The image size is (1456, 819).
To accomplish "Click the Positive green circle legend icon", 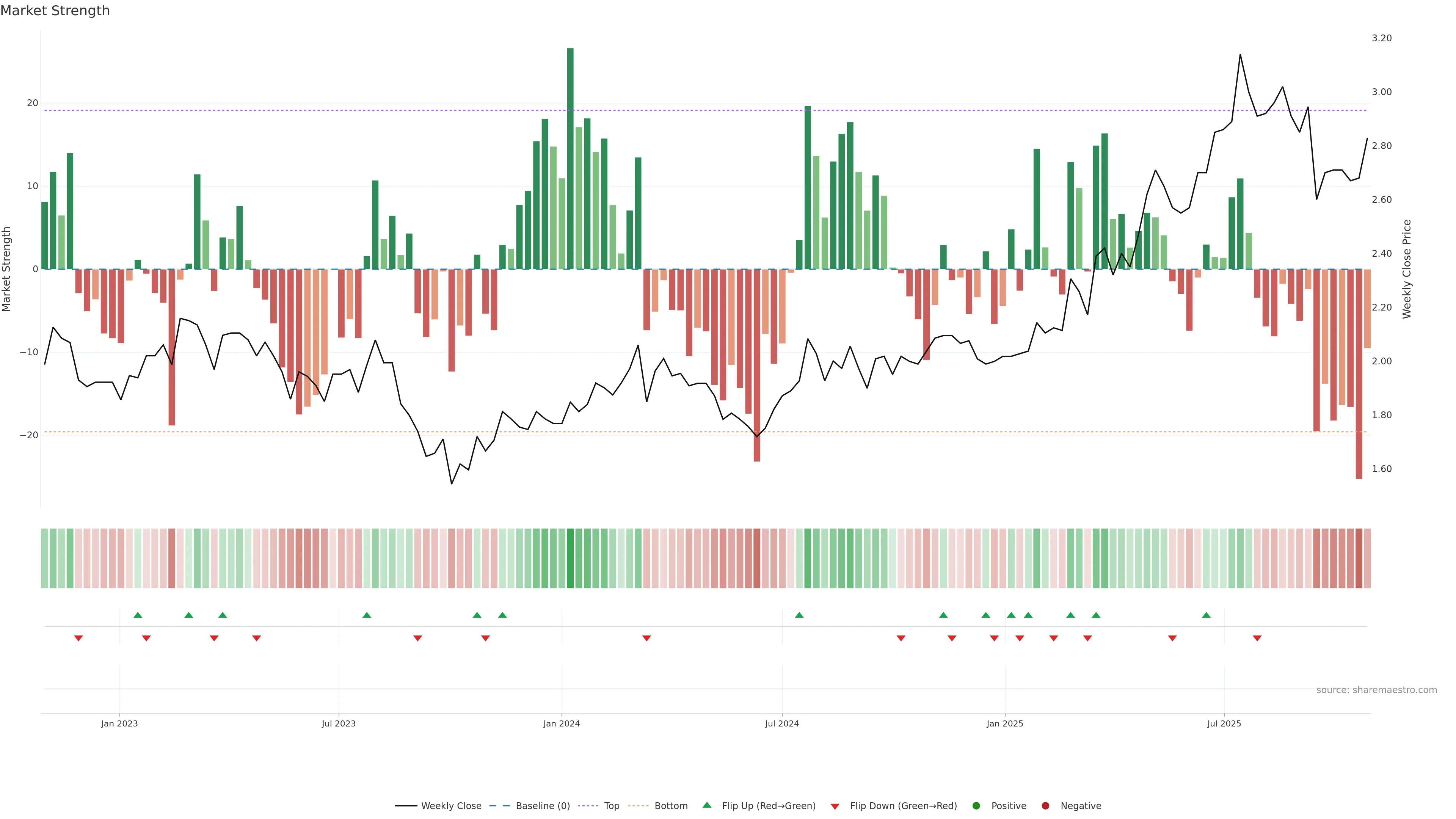I will click(976, 805).
